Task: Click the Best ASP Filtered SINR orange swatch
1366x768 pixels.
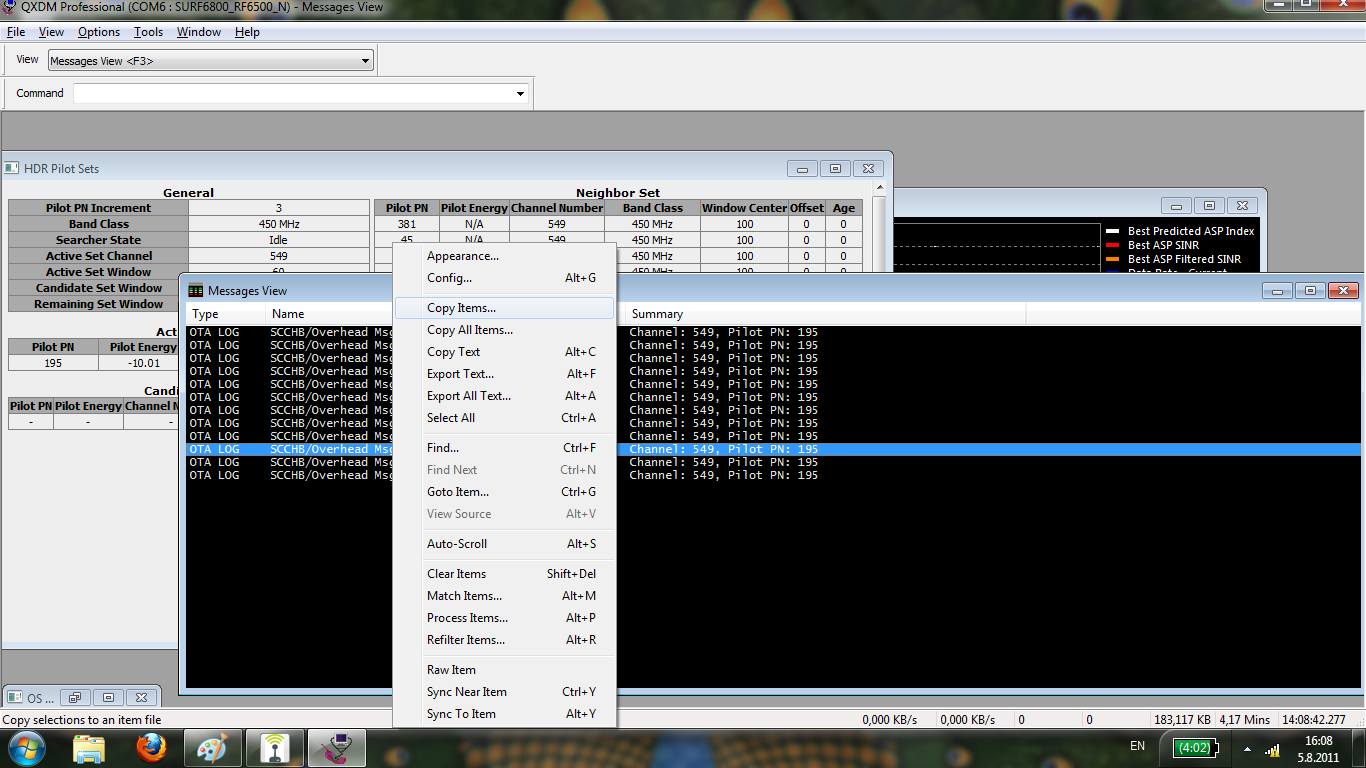Action: pyautogui.click(x=1112, y=259)
